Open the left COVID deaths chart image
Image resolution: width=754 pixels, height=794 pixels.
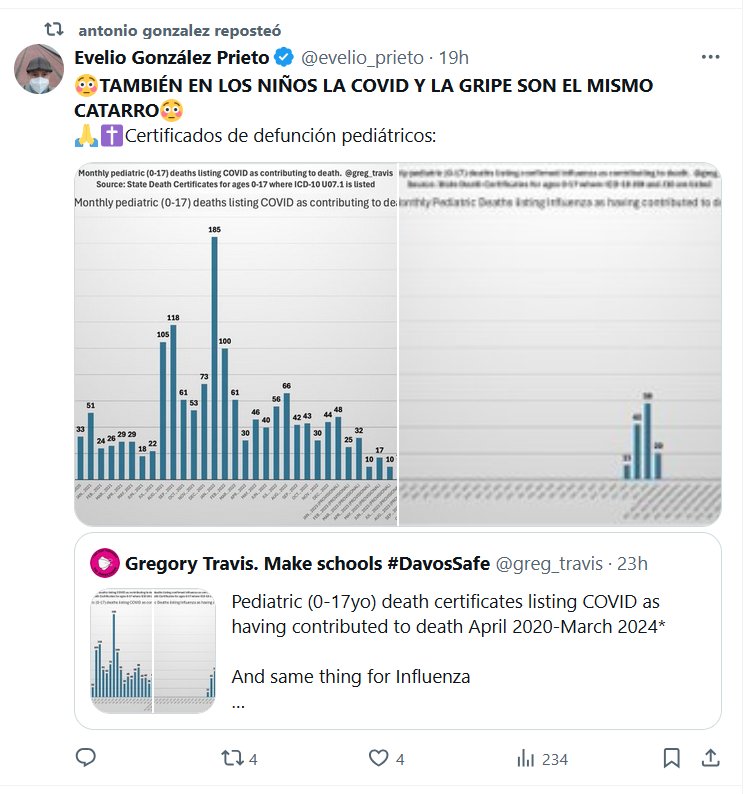click(235, 343)
